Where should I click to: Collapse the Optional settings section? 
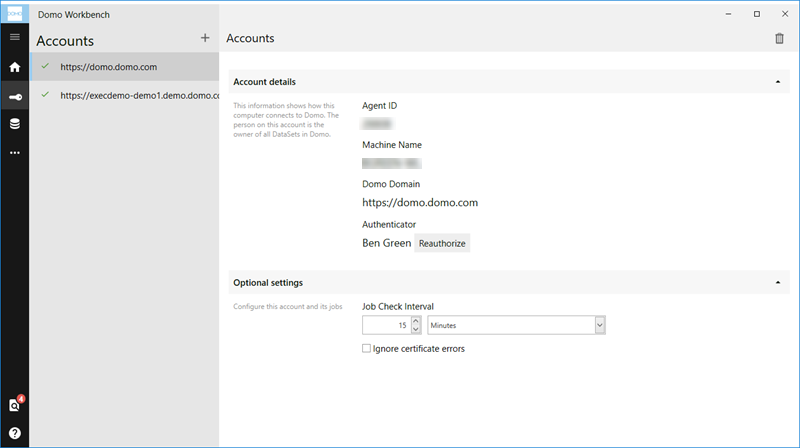click(x=778, y=283)
